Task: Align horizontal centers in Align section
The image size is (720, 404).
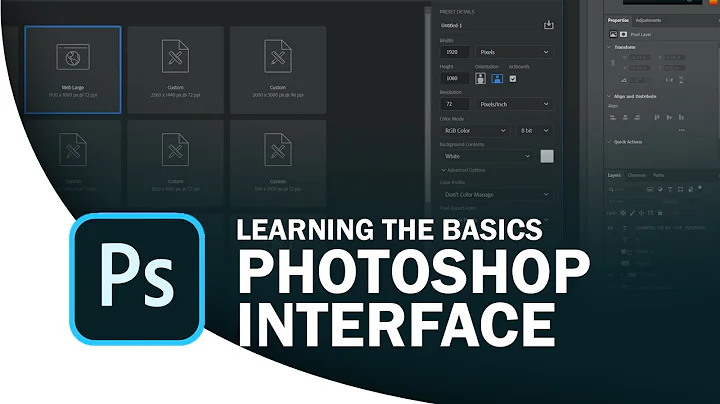Action: [625, 118]
